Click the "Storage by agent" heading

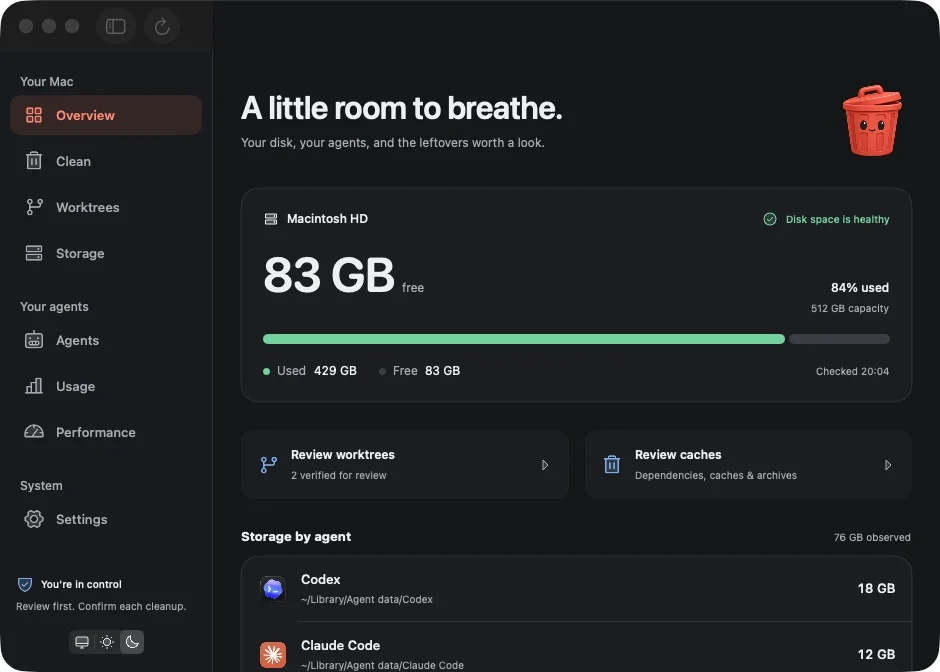(x=296, y=537)
